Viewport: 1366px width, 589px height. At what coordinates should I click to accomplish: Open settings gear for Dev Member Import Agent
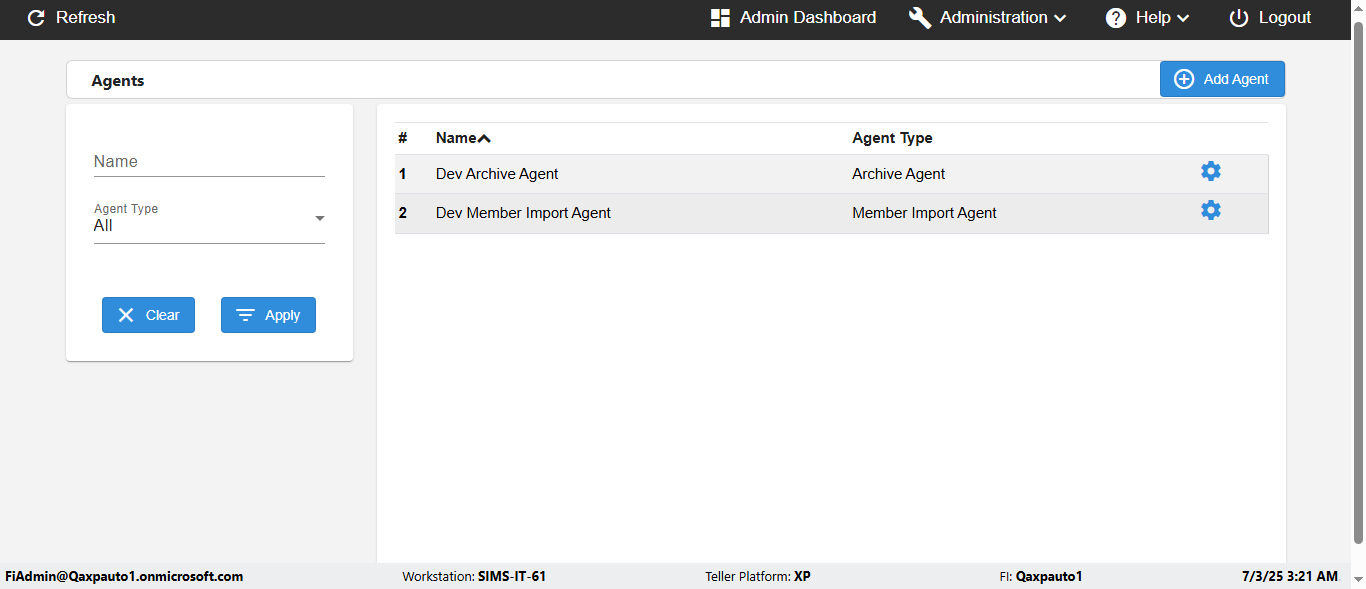tap(1210, 211)
